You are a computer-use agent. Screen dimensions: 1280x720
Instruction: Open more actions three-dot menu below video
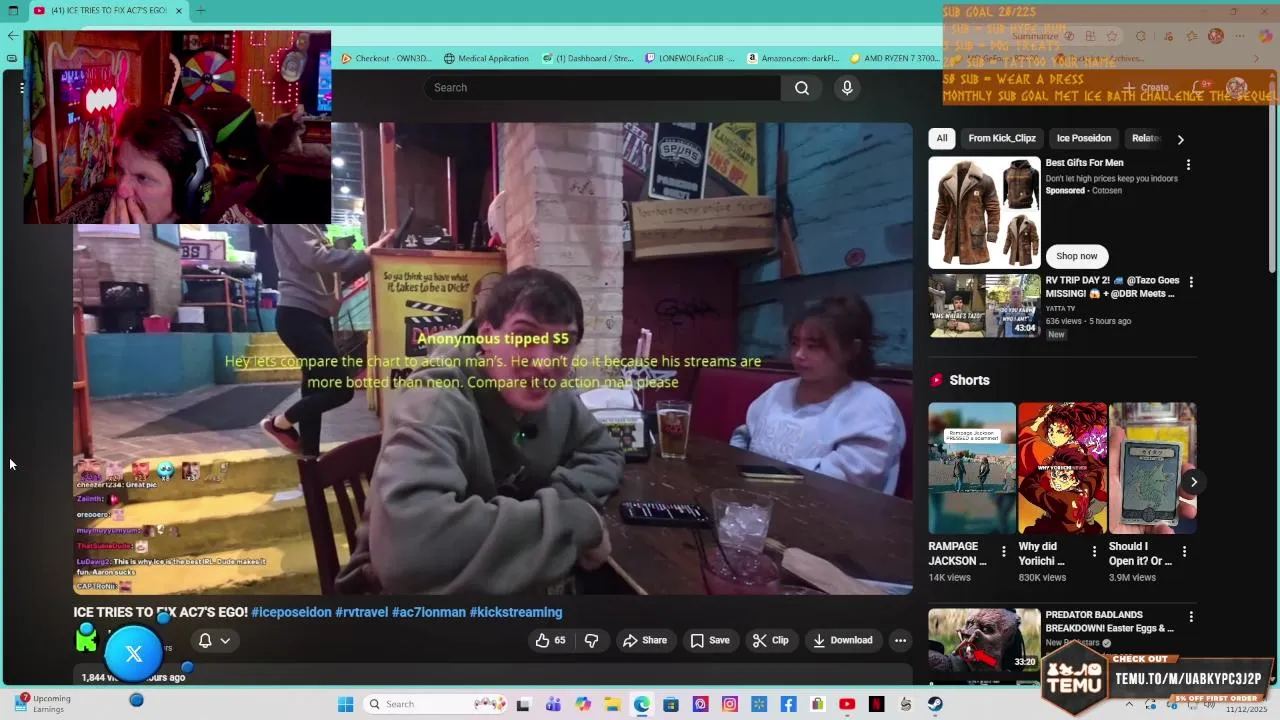pos(900,641)
